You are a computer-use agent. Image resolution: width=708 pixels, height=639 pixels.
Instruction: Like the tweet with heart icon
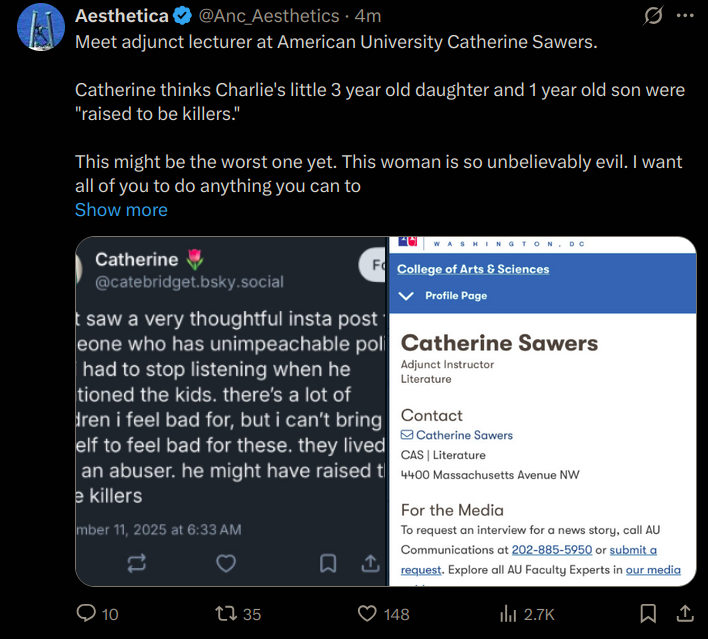point(368,613)
